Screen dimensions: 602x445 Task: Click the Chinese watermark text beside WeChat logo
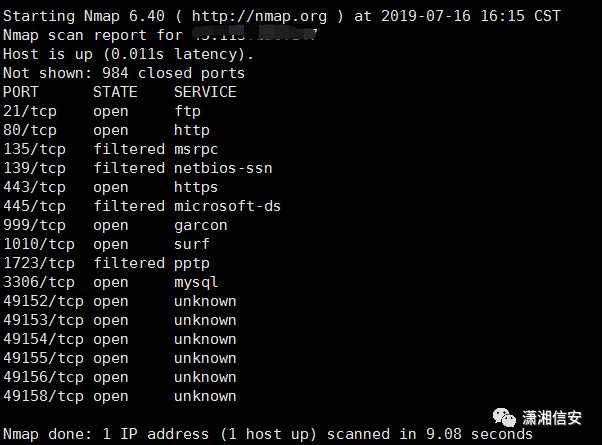pyautogui.click(x=552, y=418)
